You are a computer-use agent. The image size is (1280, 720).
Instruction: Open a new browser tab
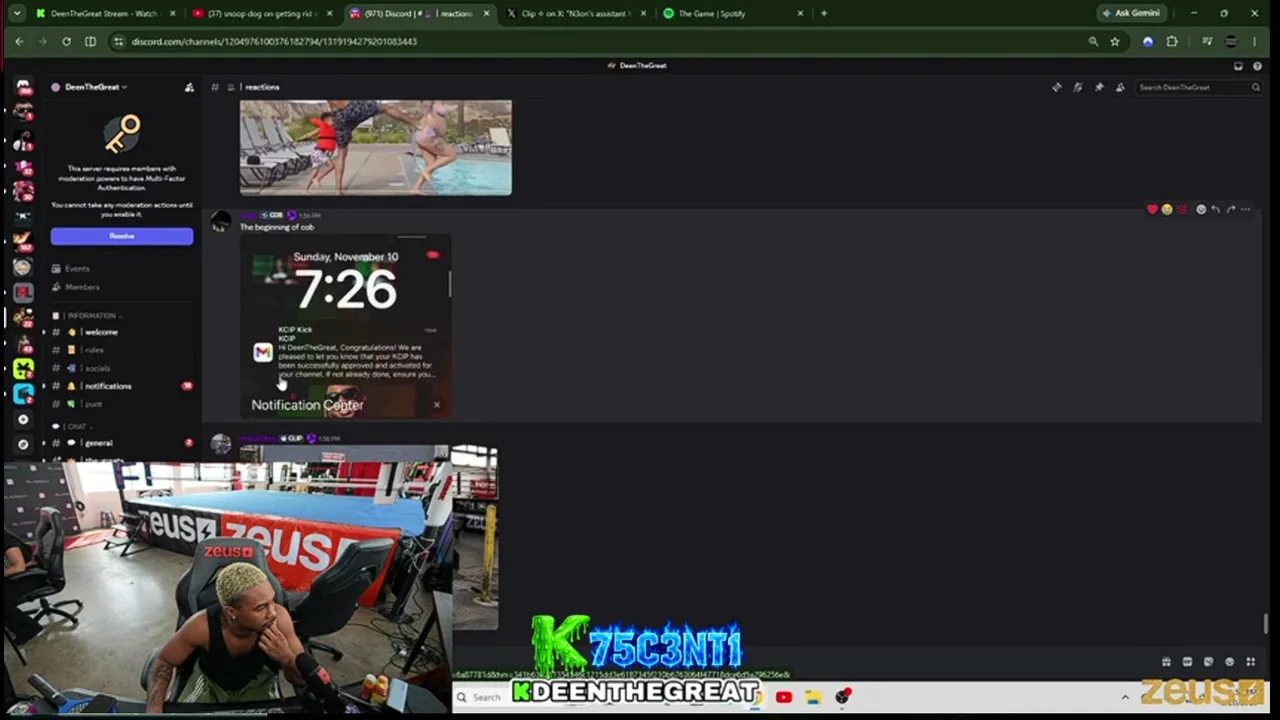pyautogui.click(x=823, y=13)
